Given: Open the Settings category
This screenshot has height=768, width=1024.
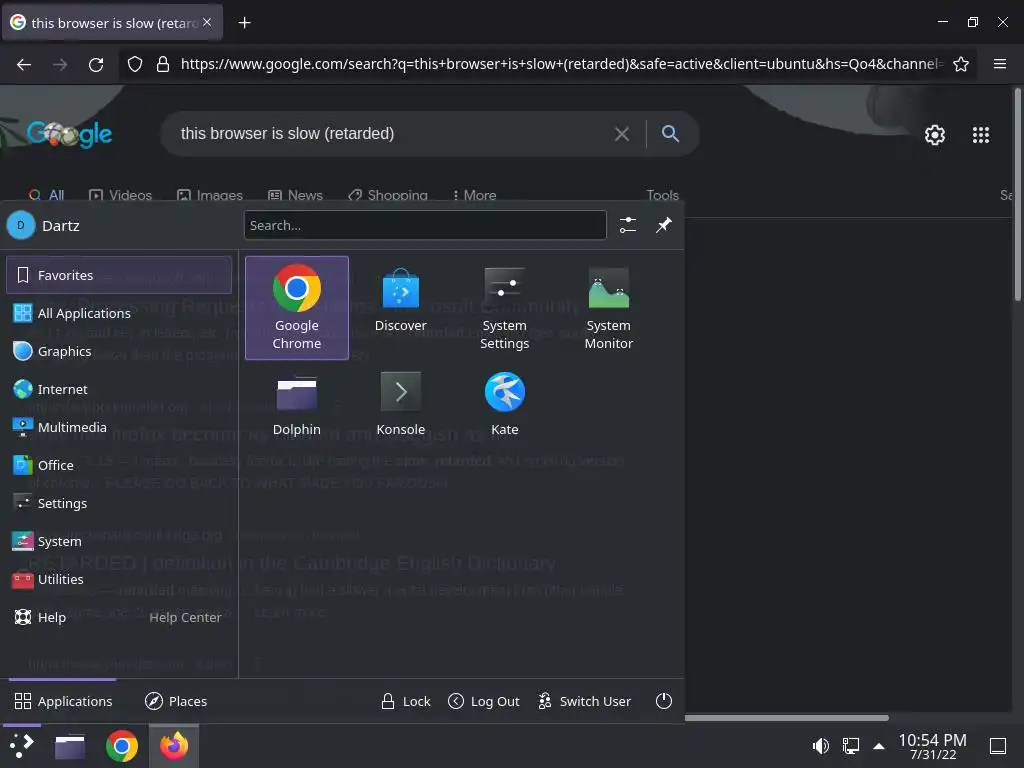Looking at the screenshot, I should tap(119, 503).
